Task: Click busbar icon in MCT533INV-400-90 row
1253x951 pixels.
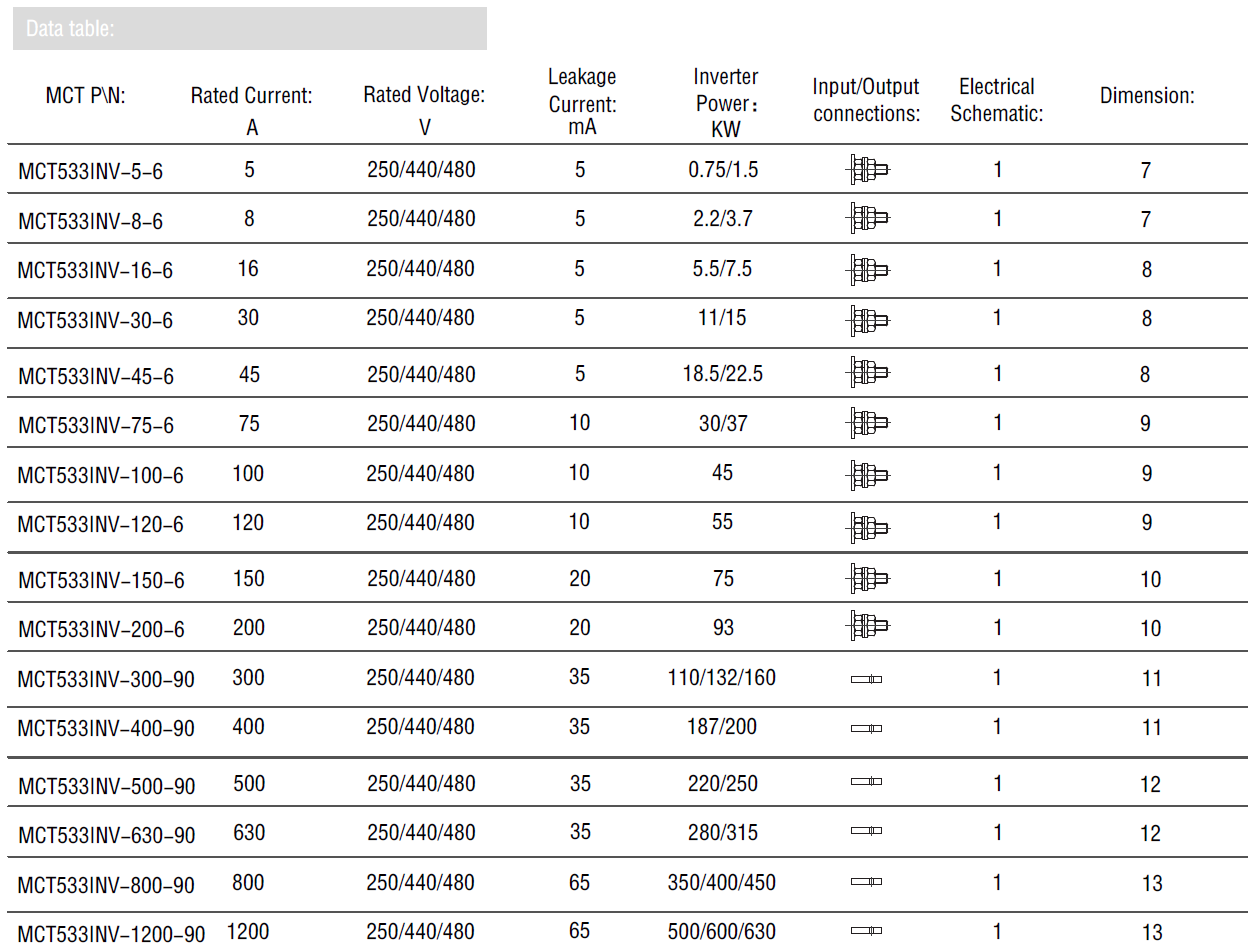Action: click(x=866, y=728)
